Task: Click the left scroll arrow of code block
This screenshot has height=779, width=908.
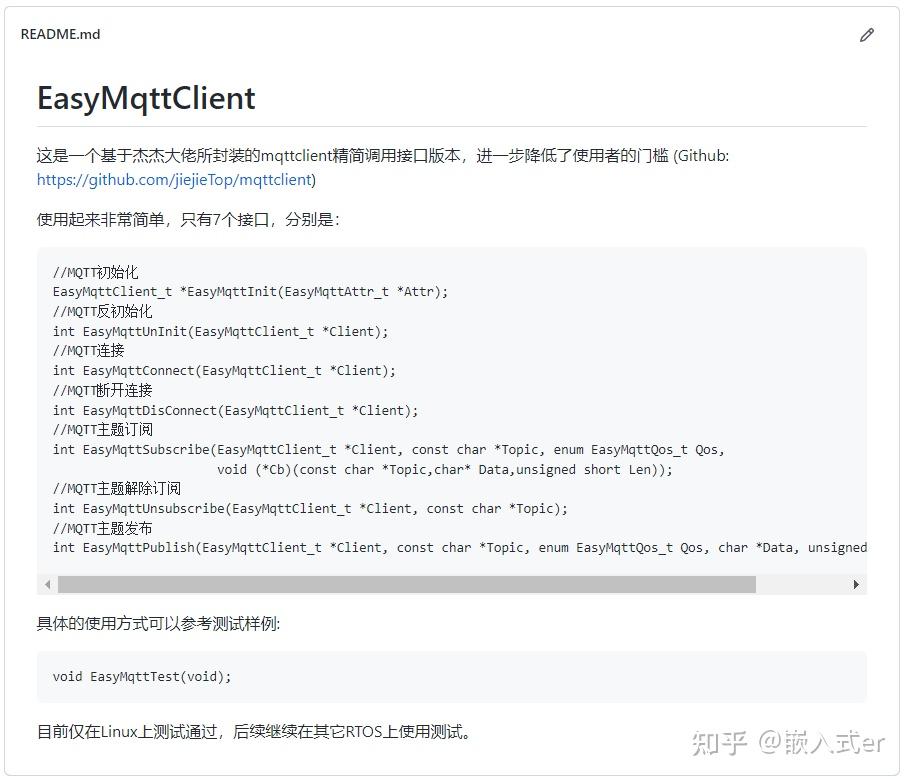Action: click(x=46, y=583)
